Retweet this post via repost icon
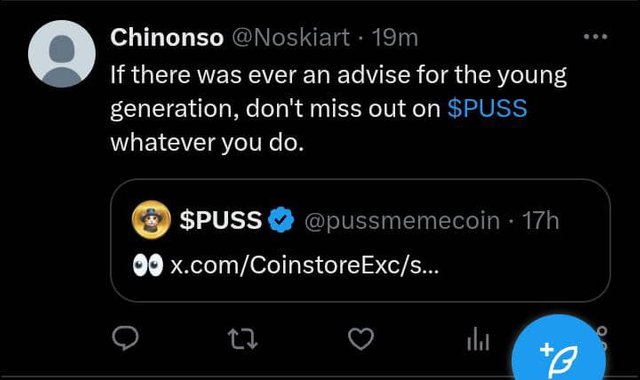Screen dimensions: 640x380 tap(243, 339)
